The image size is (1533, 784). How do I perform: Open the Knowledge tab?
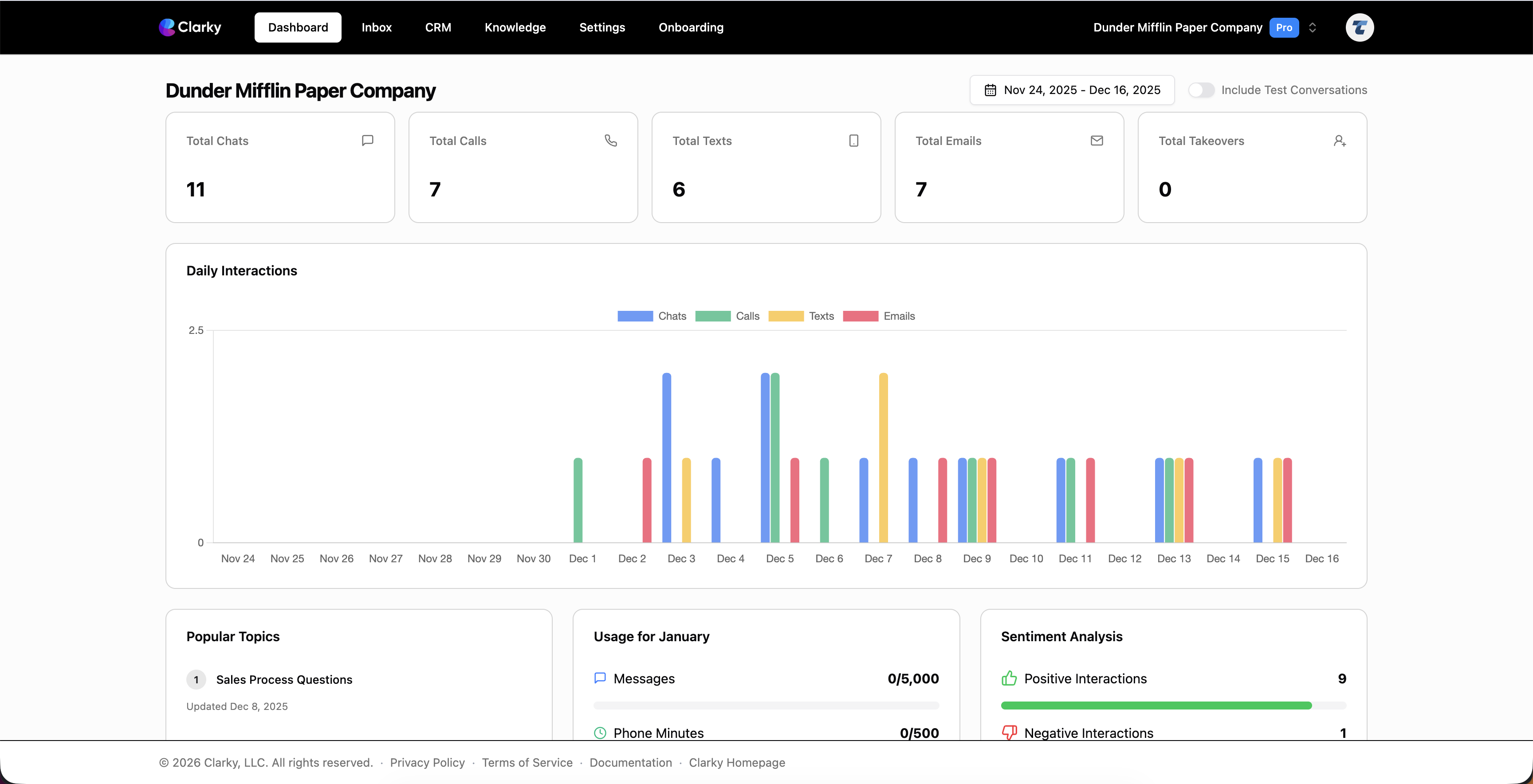point(515,27)
